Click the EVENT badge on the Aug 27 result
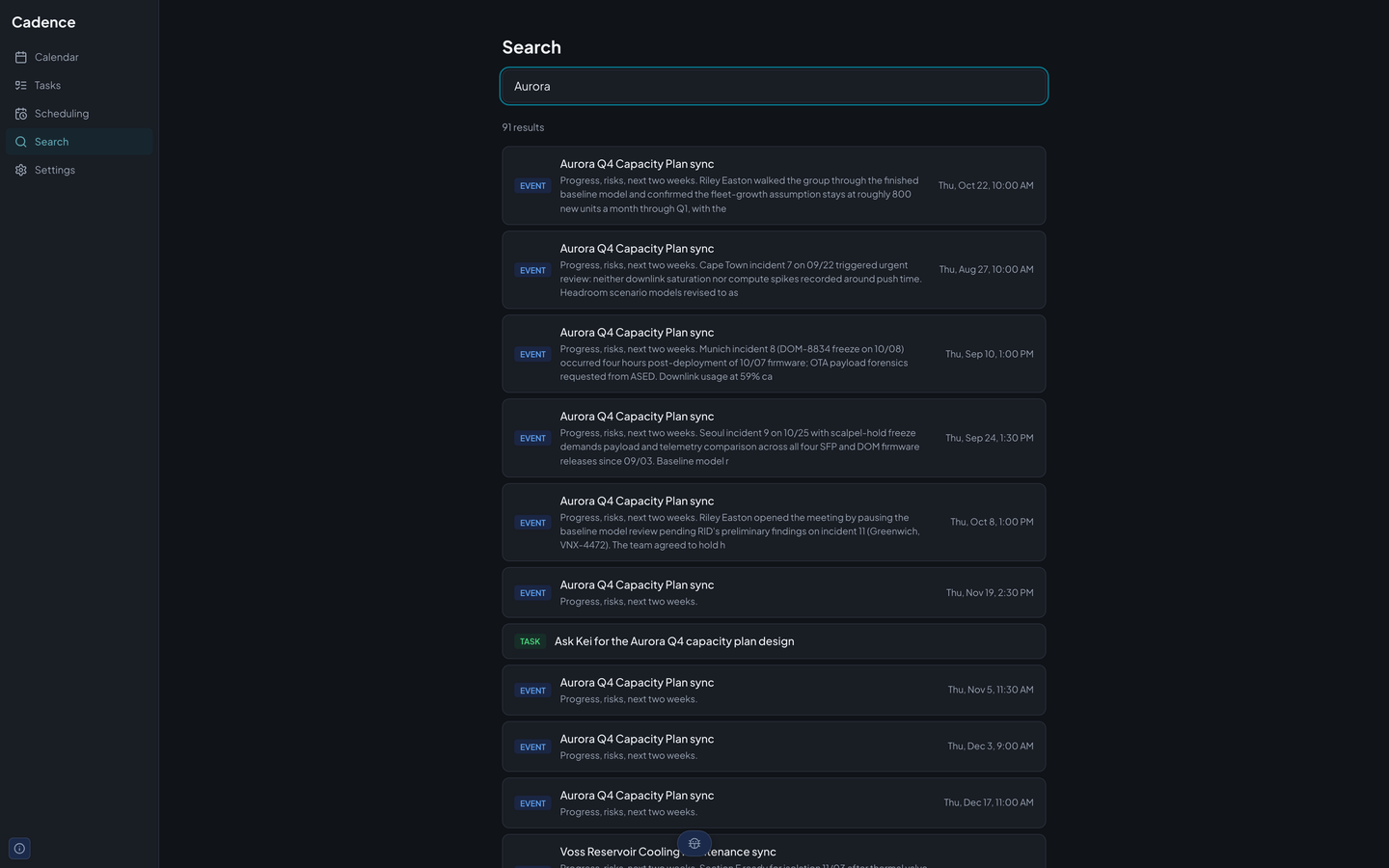This screenshot has width=1389, height=868. [532, 271]
